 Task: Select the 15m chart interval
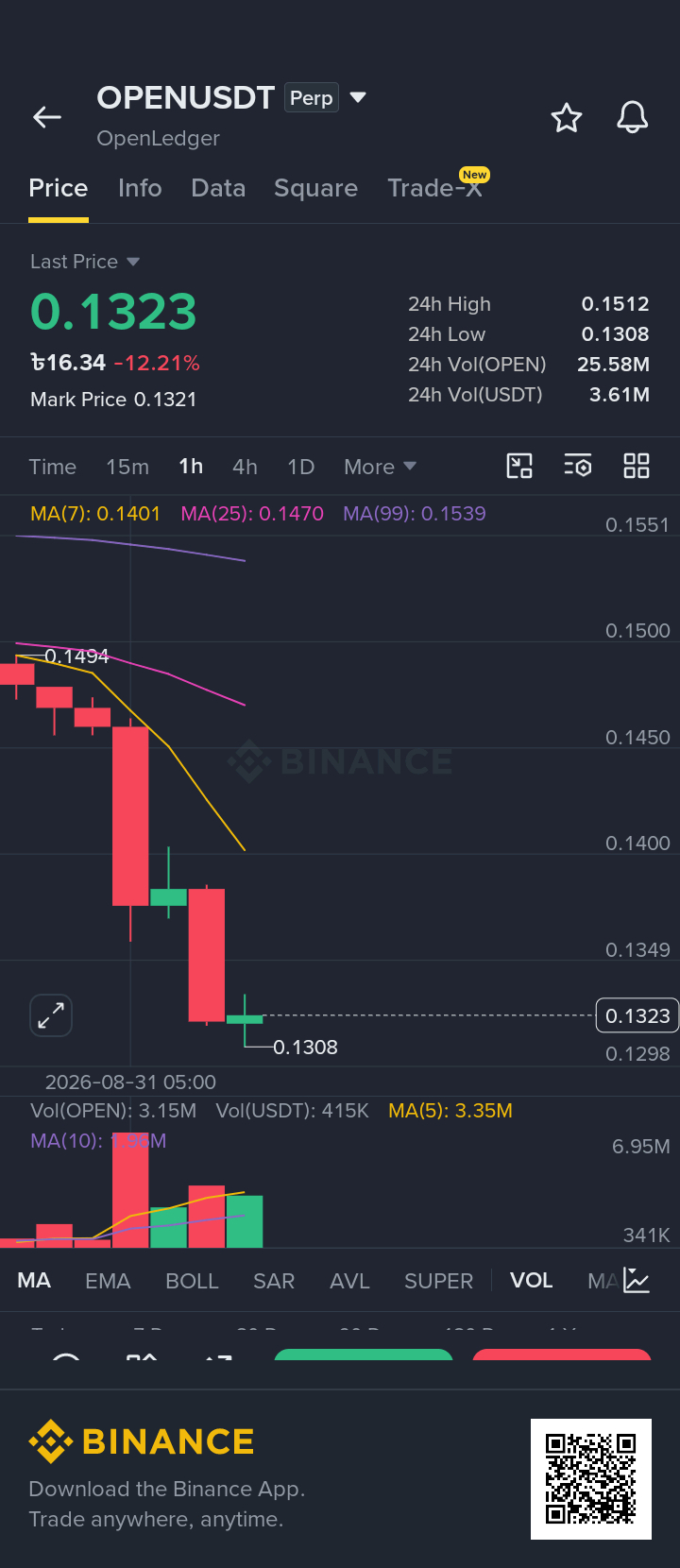click(x=127, y=467)
